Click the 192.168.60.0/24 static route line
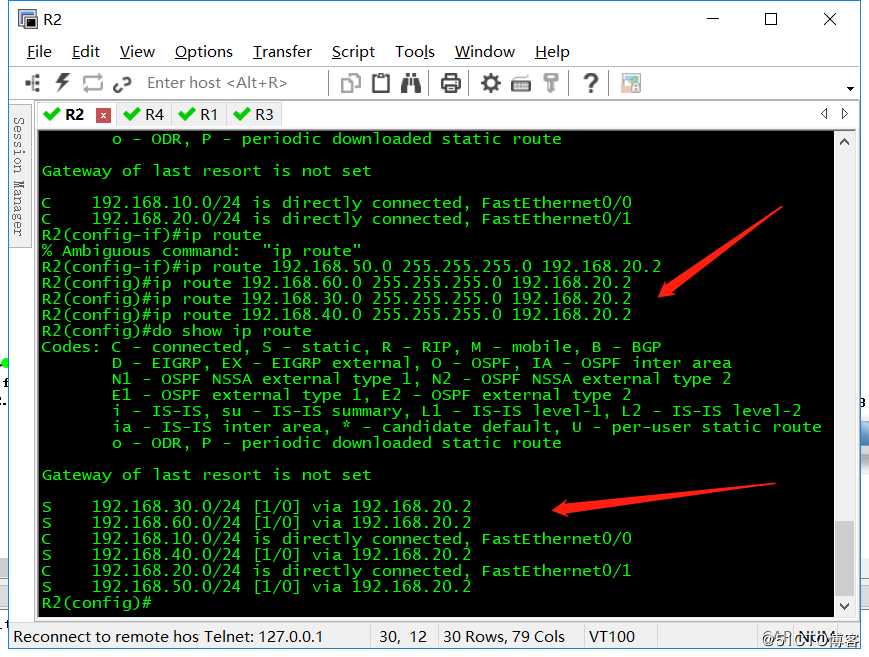Image resolution: width=869 pixels, height=657 pixels. 257,522
